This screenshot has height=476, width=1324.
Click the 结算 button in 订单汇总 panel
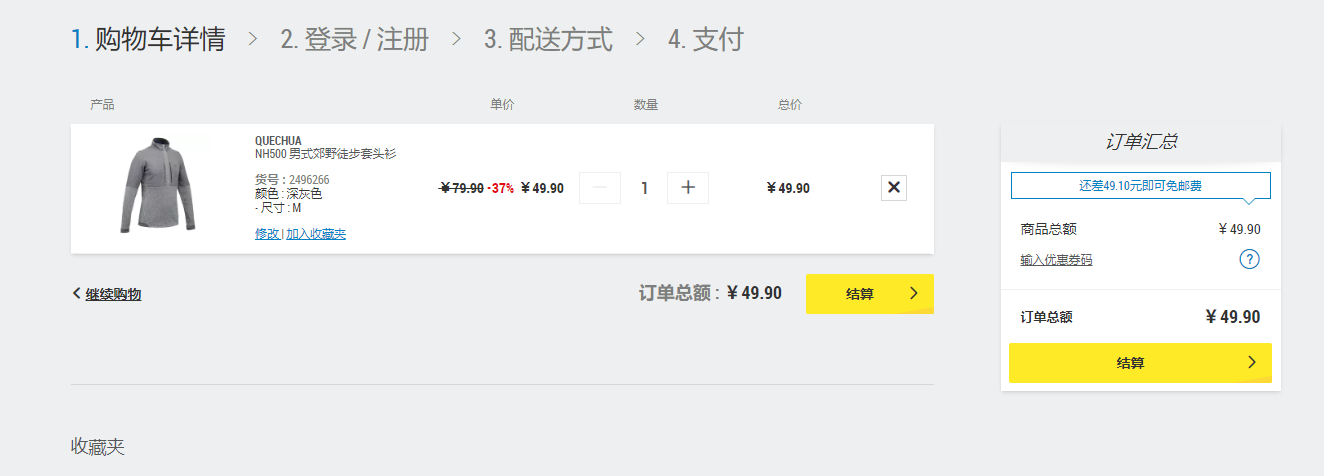point(1140,363)
